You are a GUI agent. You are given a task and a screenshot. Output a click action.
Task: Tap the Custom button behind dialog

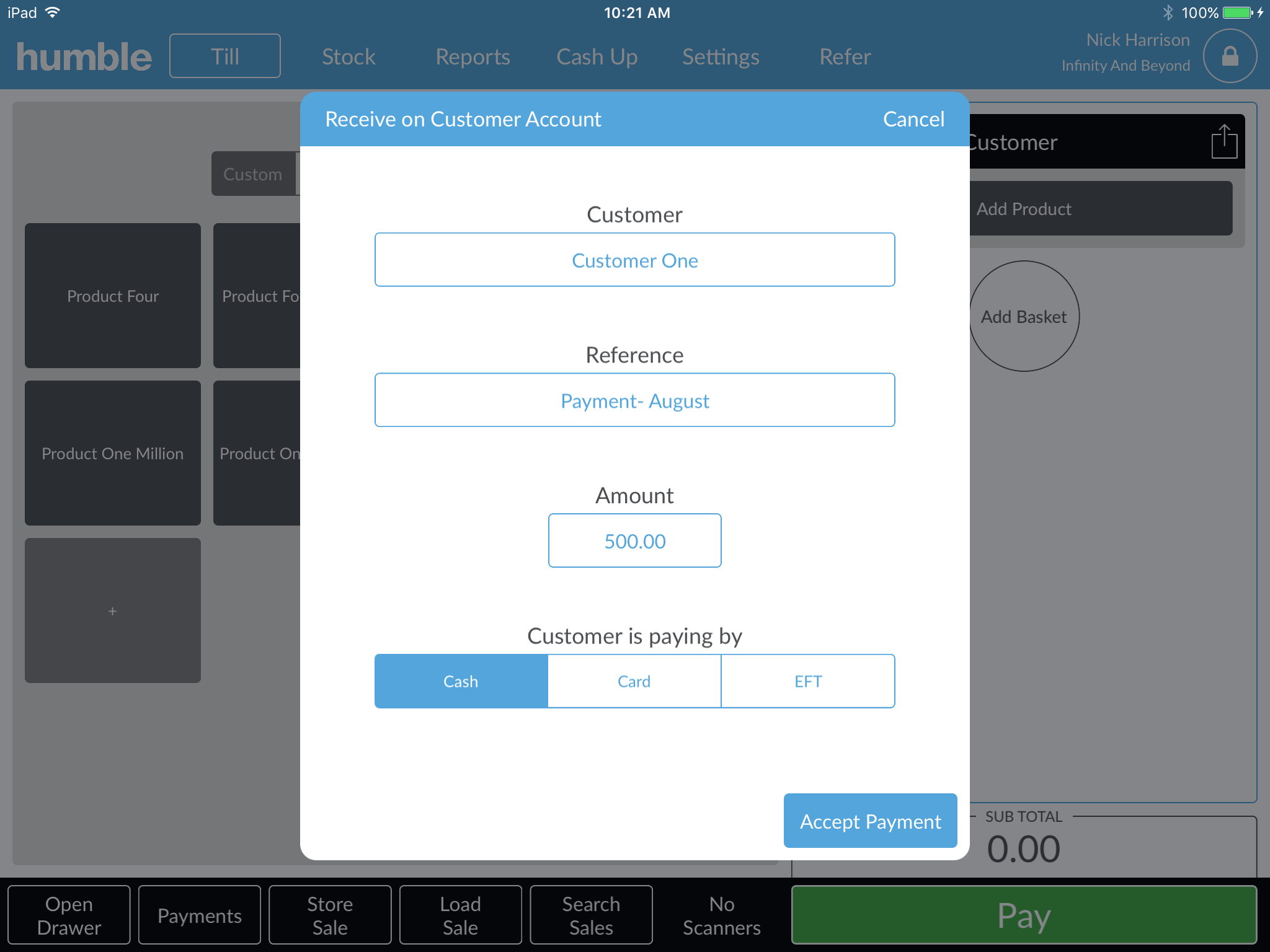255,174
